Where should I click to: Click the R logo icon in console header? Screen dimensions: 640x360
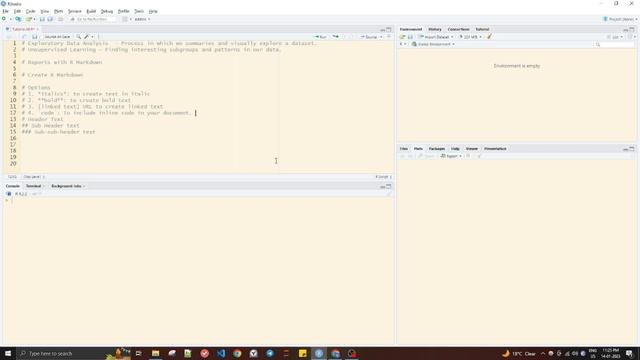click(x=9, y=194)
